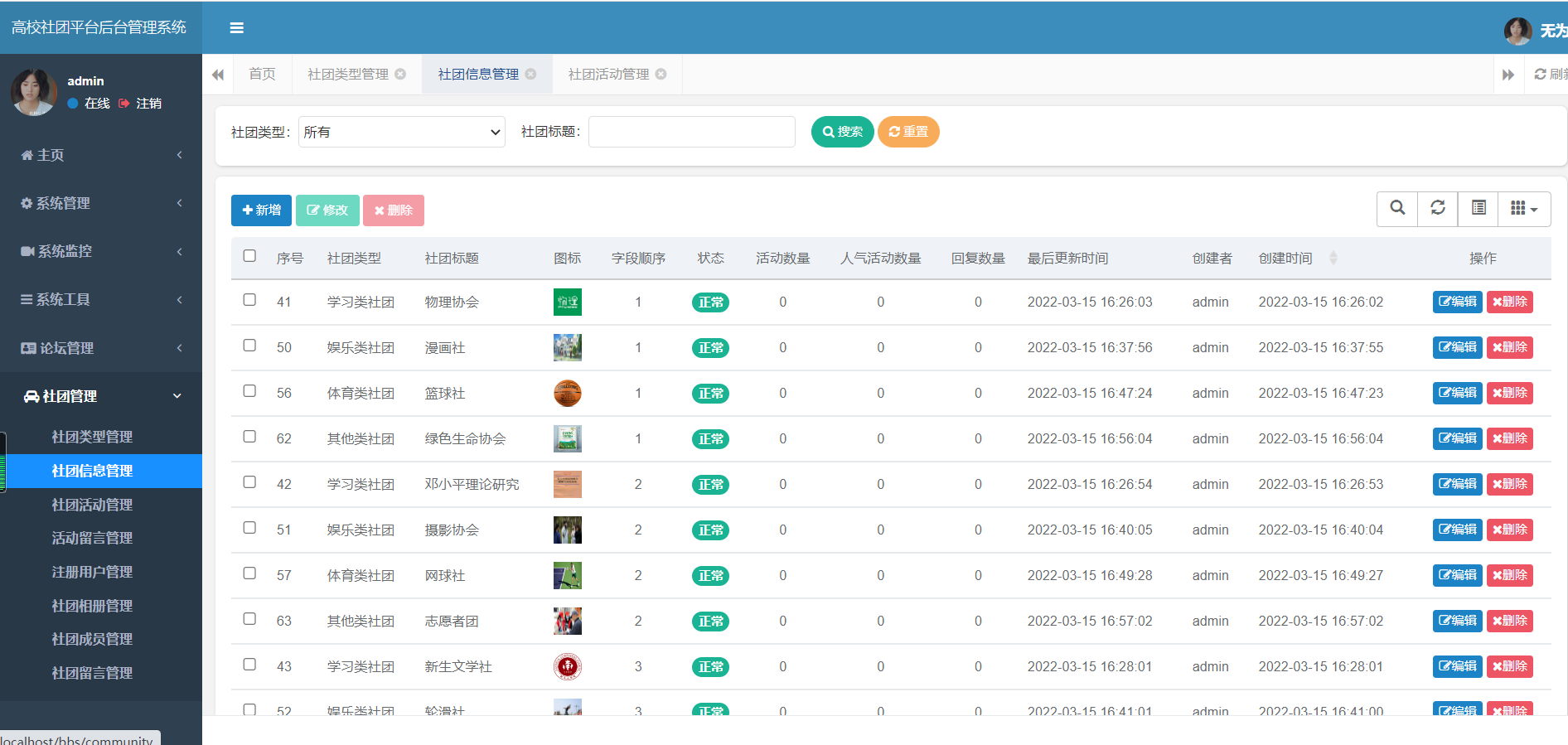Screen dimensions: 1568x745
Task: Click the orange 重置 button
Action: pyautogui.click(x=908, y=132)
